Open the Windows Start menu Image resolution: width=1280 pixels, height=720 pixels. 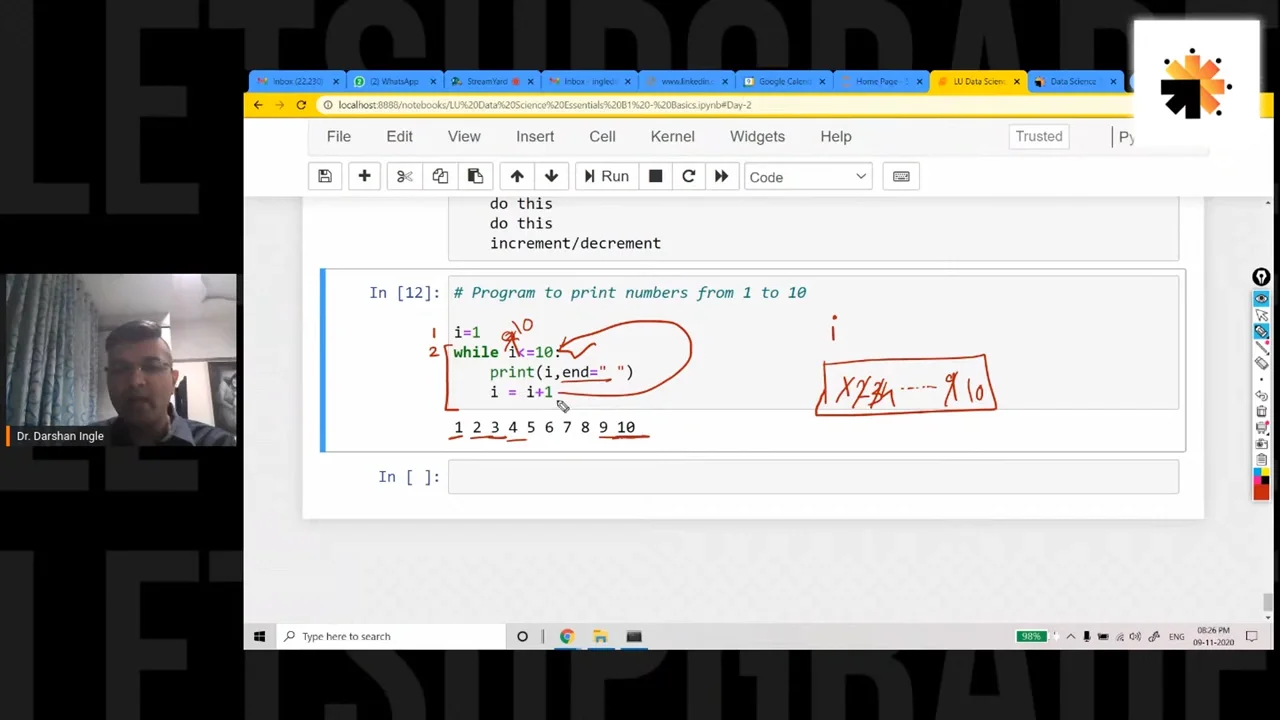pos(259,636)
